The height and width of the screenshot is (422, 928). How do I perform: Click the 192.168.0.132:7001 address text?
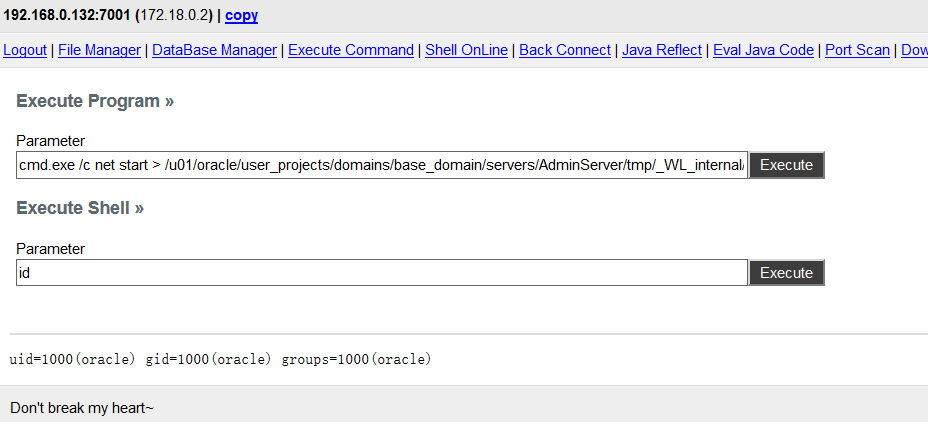(x=67, y=15)
